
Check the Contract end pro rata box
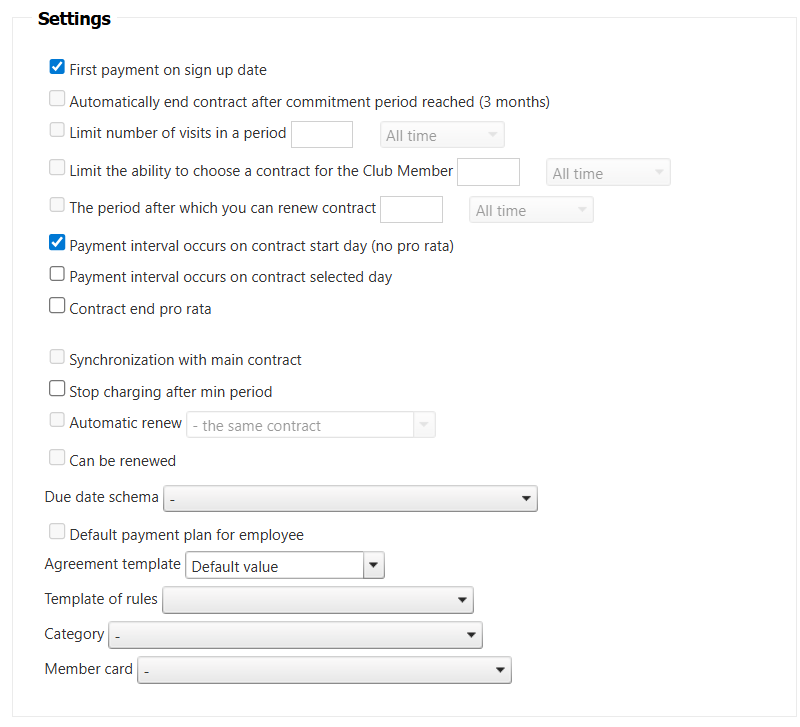[57, 306]
